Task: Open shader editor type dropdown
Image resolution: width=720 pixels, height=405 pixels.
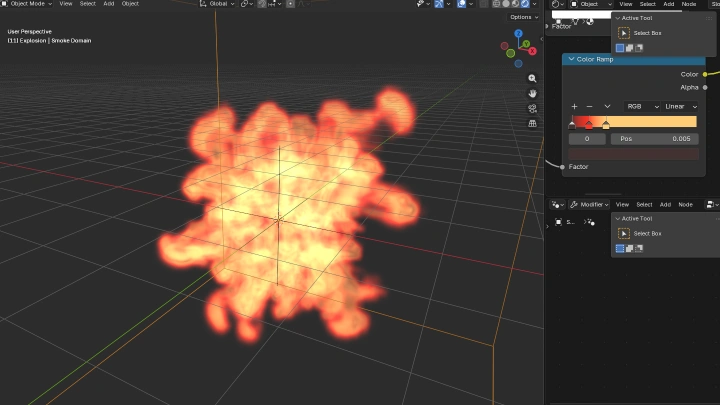Action: click(558, 4)
